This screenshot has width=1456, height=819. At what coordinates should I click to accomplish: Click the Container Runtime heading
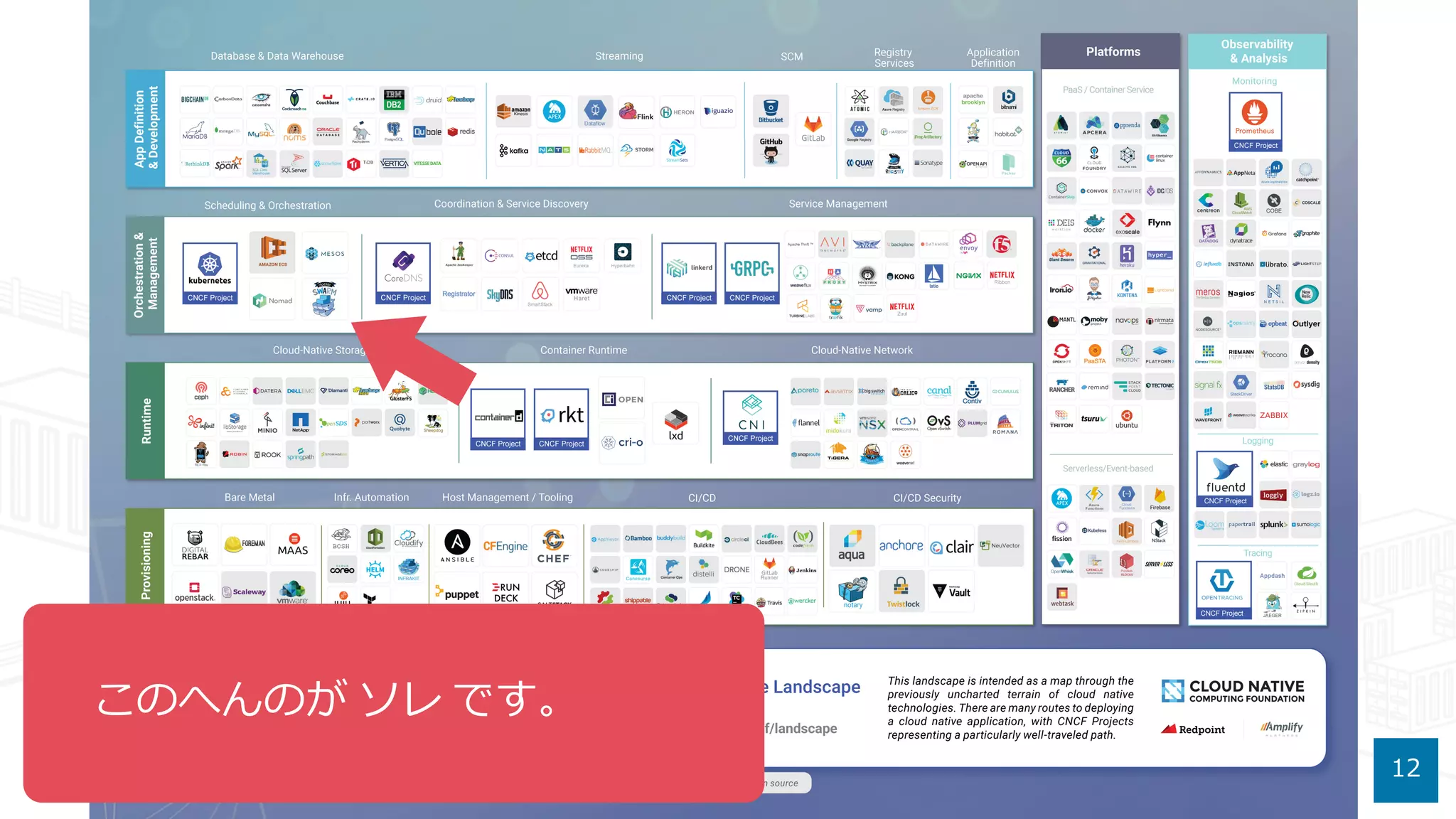[584, 350]
